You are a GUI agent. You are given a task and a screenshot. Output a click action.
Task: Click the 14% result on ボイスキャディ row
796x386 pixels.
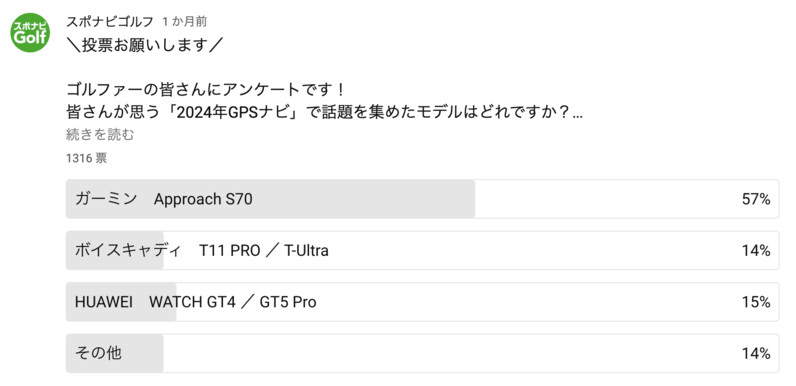coord(756,250)
